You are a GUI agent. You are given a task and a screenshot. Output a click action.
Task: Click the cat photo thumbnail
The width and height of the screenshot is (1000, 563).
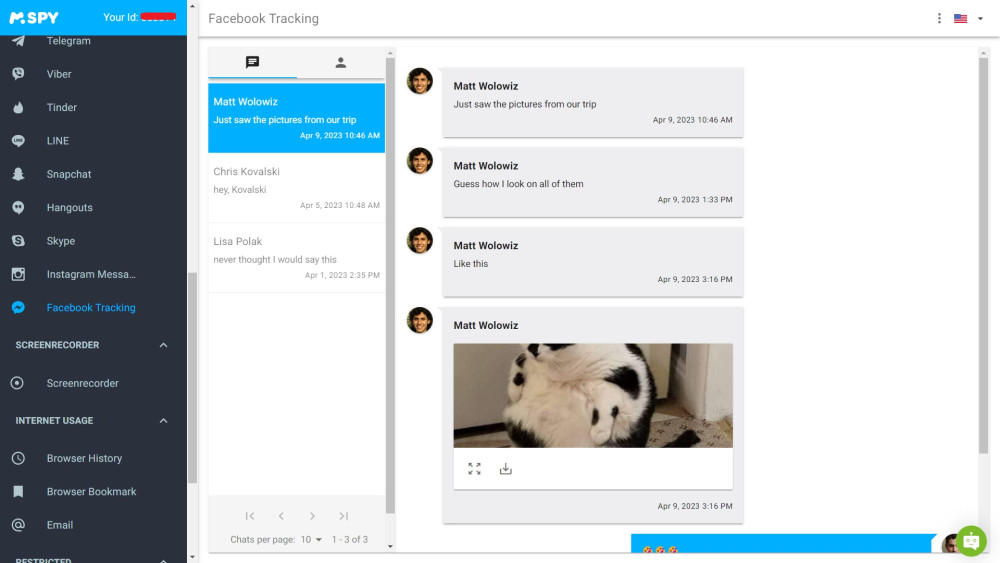[593, 395]
